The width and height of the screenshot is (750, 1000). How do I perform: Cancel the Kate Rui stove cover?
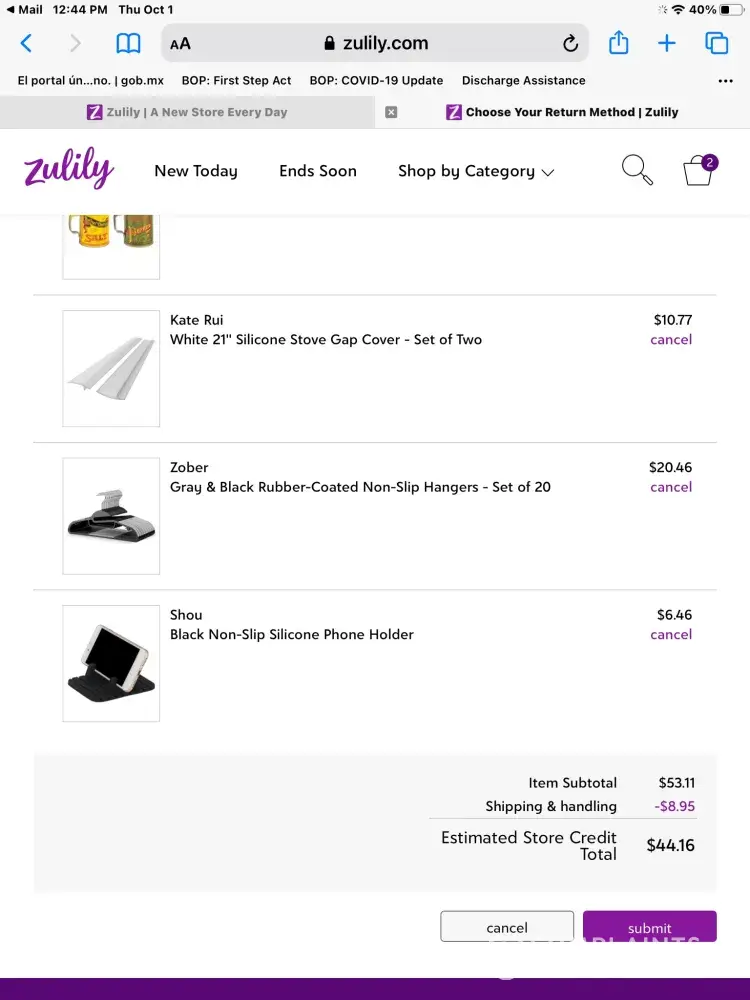click(x=671, y=340)
